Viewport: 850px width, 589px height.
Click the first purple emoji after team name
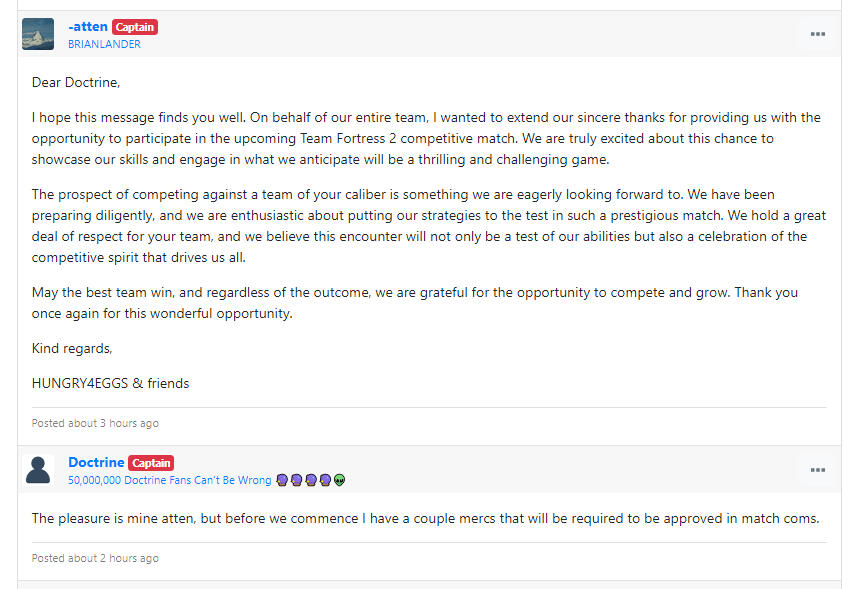tap(282, 480)
